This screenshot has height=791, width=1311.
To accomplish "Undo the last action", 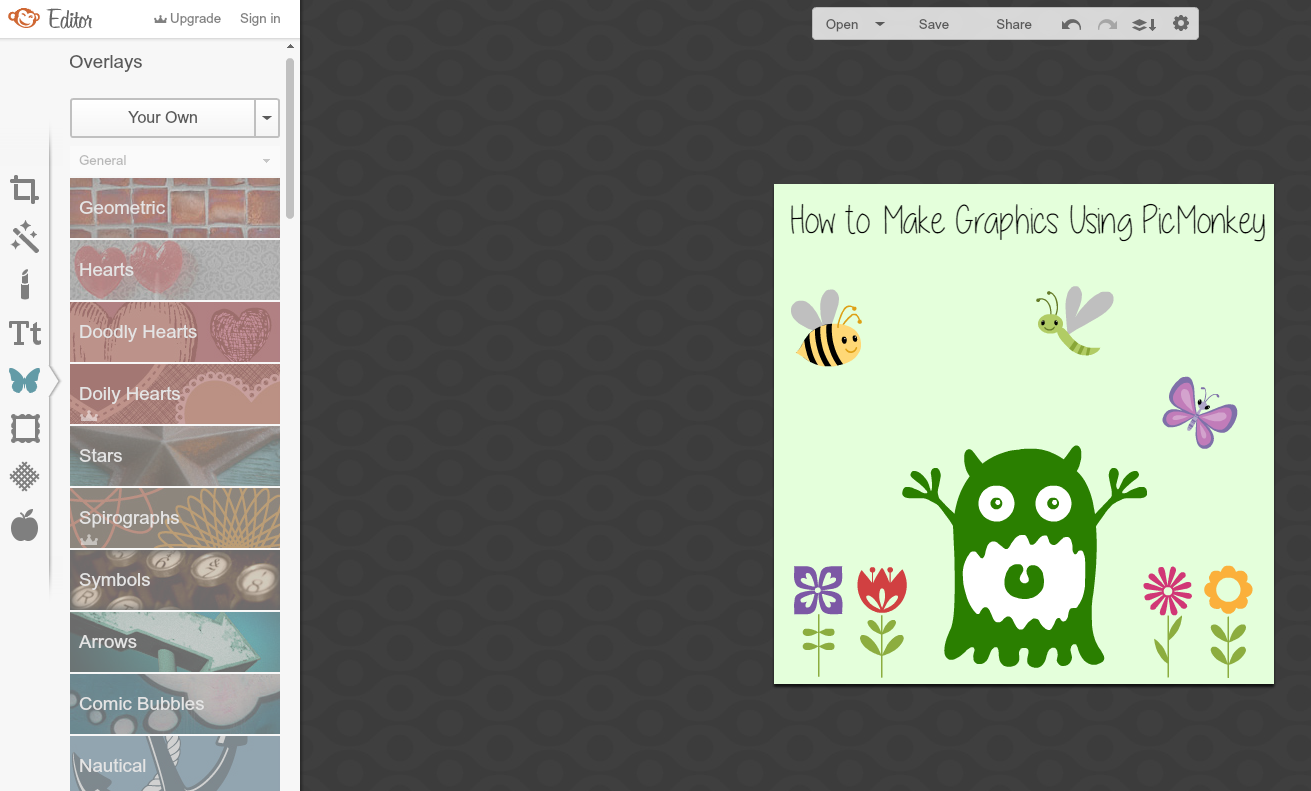I will click(1071, 24).
